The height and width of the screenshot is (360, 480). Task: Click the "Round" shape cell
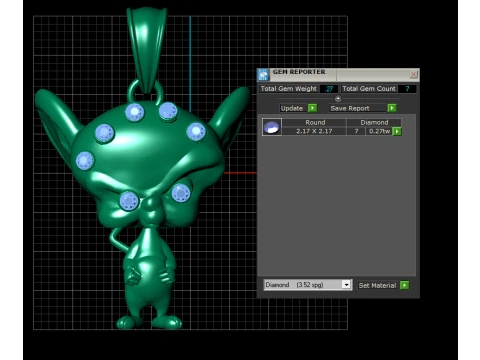click(x=315, y=122)
